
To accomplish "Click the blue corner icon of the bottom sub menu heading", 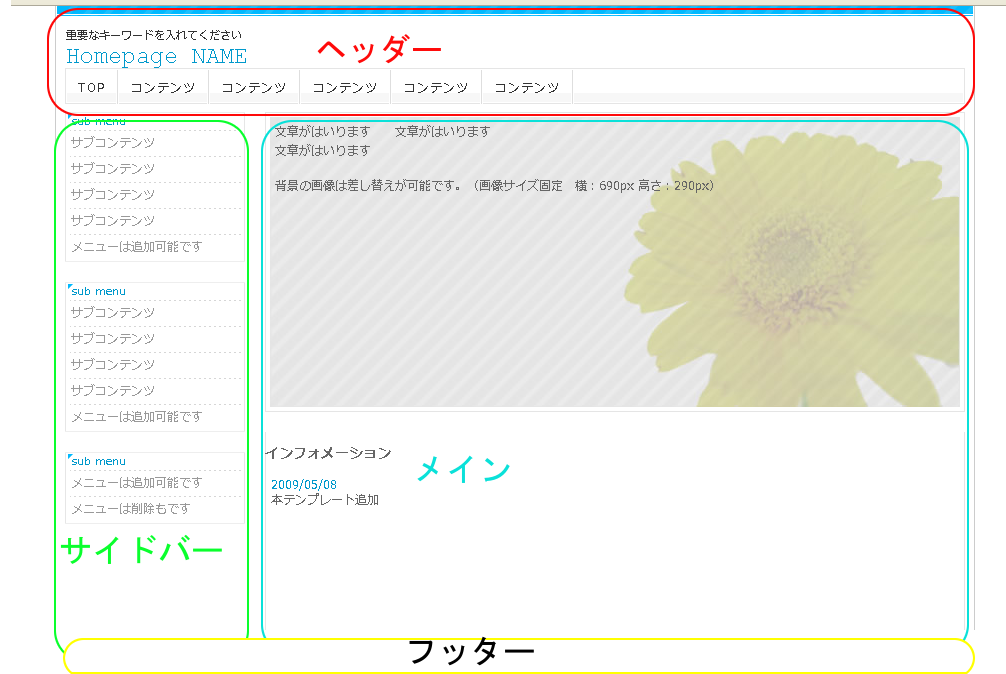I will 69,457.
